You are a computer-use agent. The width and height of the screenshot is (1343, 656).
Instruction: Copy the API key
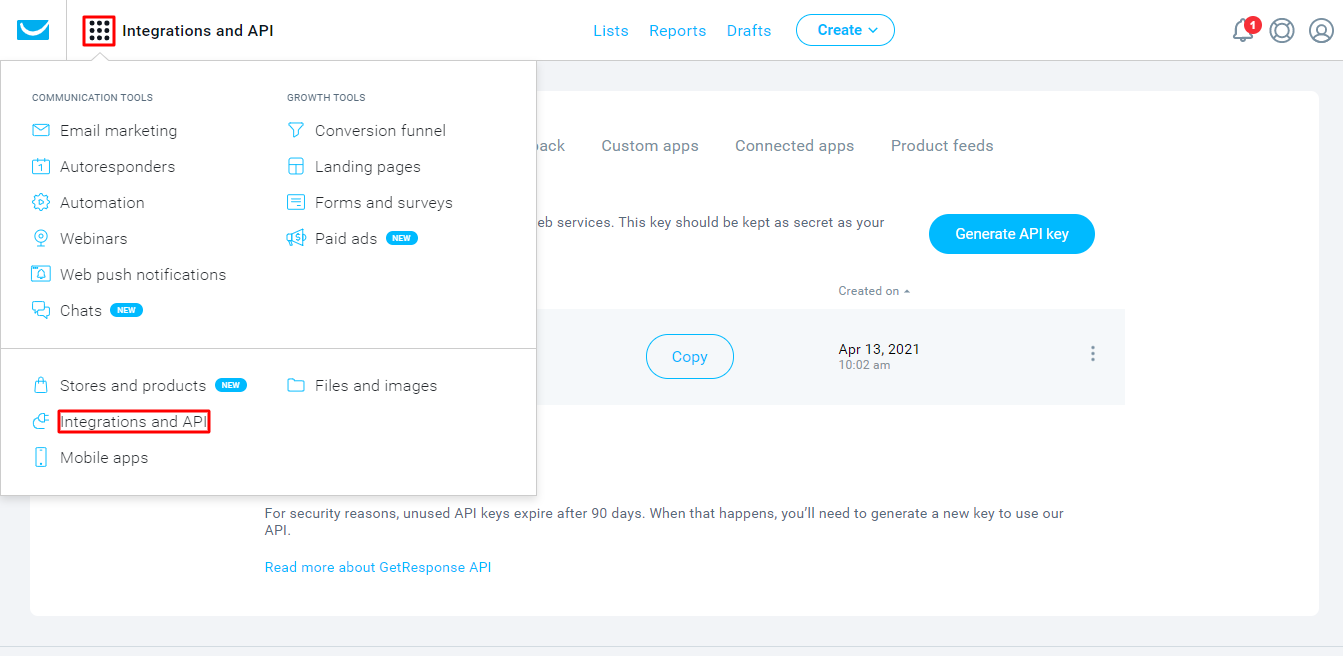690,357
